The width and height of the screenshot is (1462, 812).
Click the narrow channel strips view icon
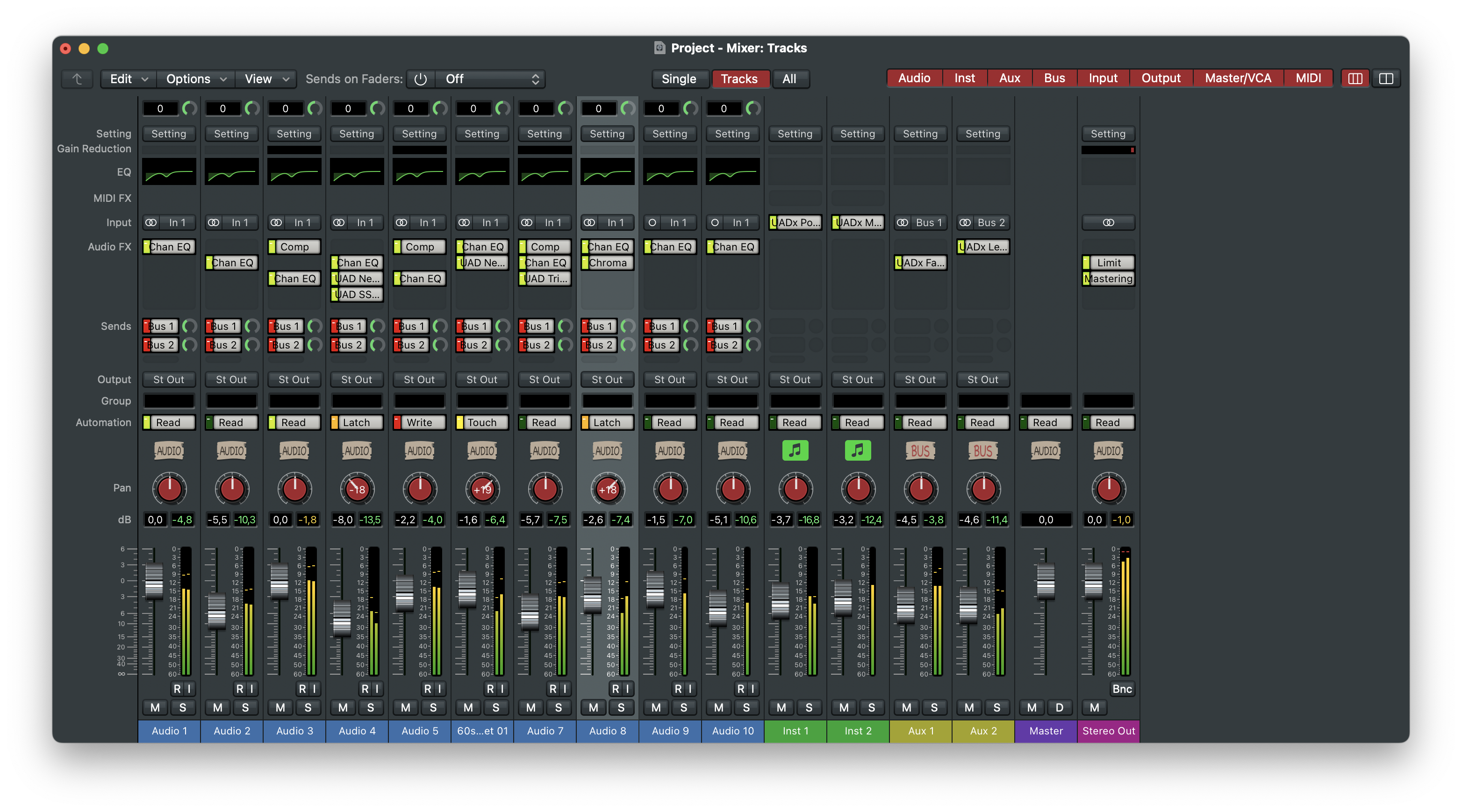1354,78
